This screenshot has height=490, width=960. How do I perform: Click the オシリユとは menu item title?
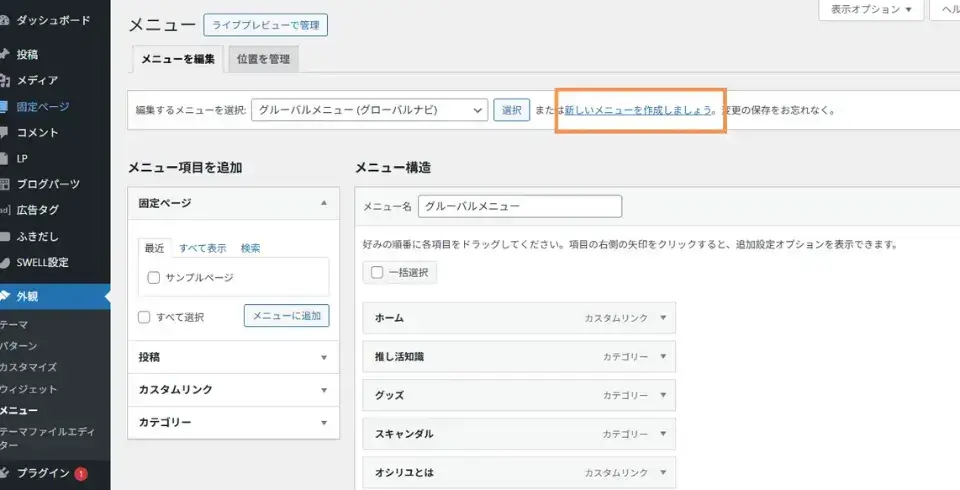[404, 472]
